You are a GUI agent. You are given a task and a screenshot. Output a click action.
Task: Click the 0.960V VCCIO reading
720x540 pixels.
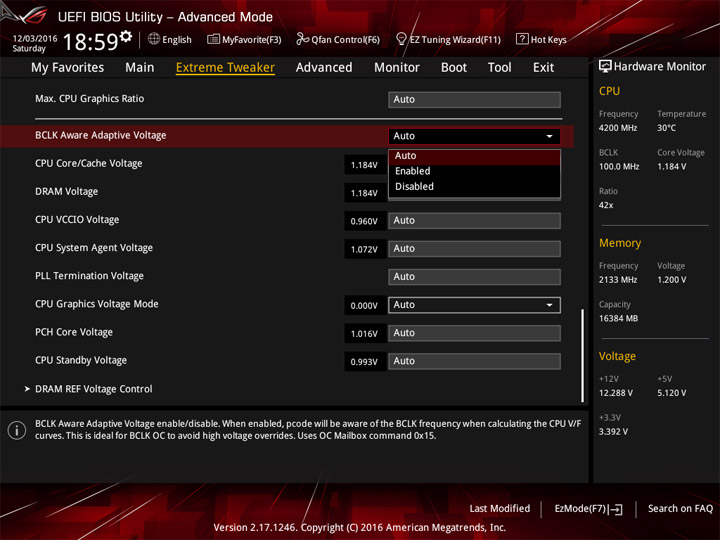tap(364, 221)
